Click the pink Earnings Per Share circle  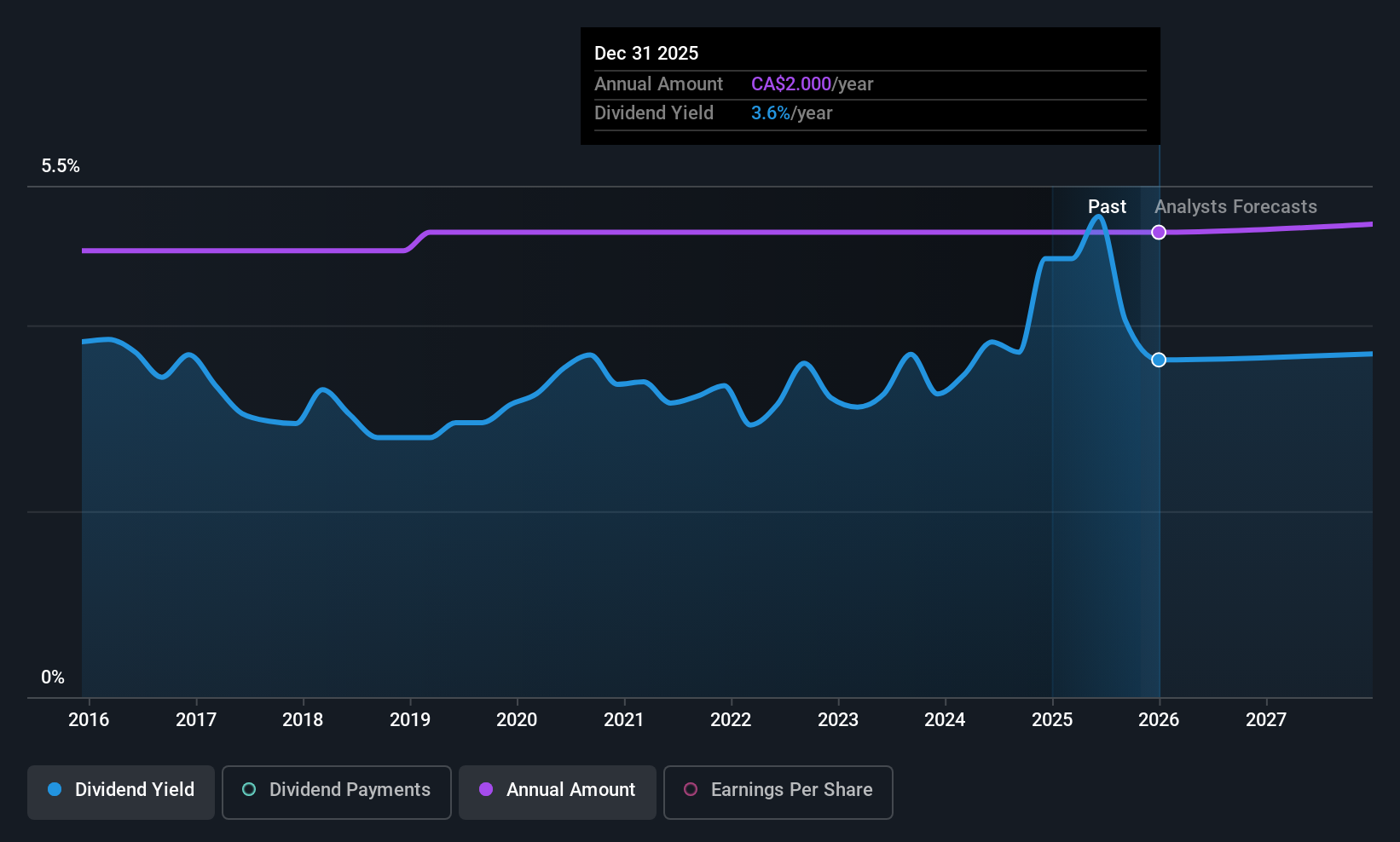click(691, 789)
